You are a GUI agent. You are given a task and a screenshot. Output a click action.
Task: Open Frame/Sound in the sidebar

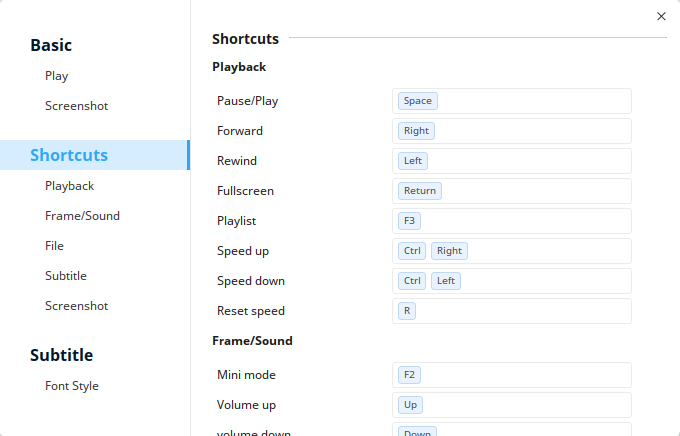(x=82, y=216)
